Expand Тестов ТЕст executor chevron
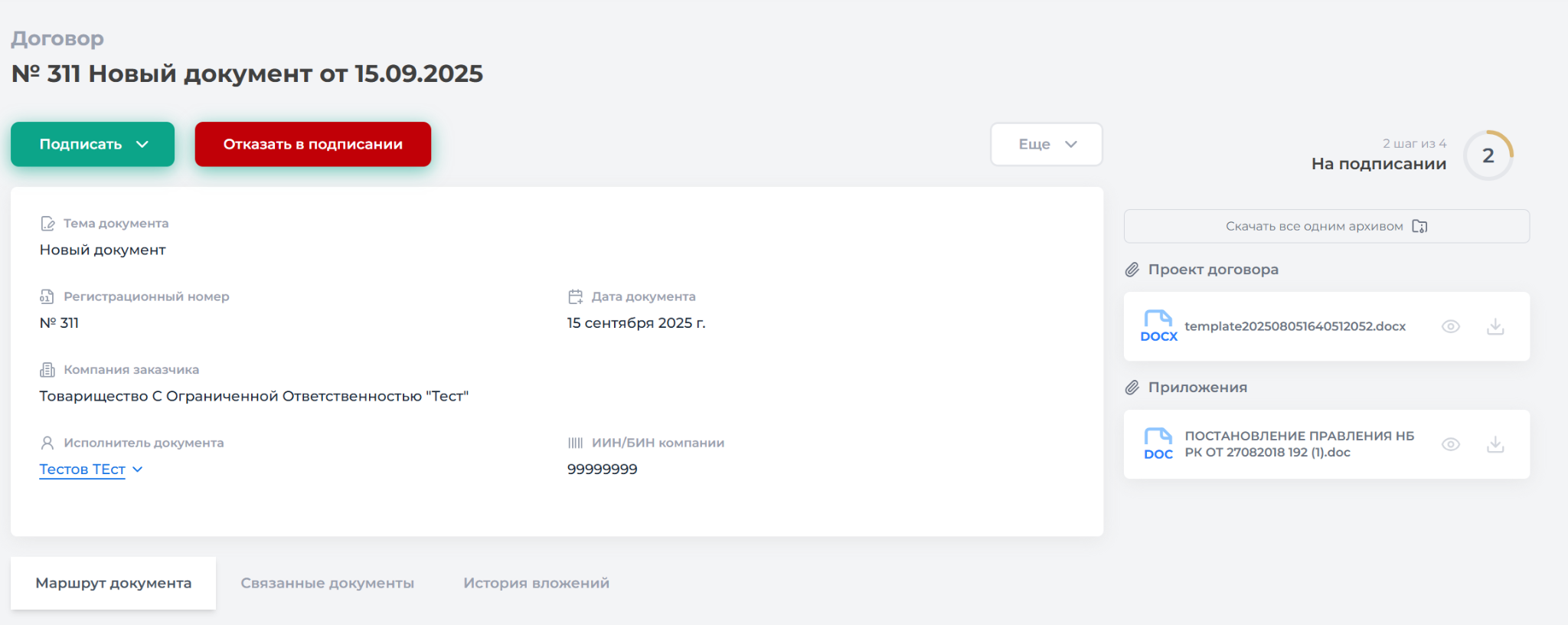The width and height of the screenshot is (1568, 625). click(138, 470)
